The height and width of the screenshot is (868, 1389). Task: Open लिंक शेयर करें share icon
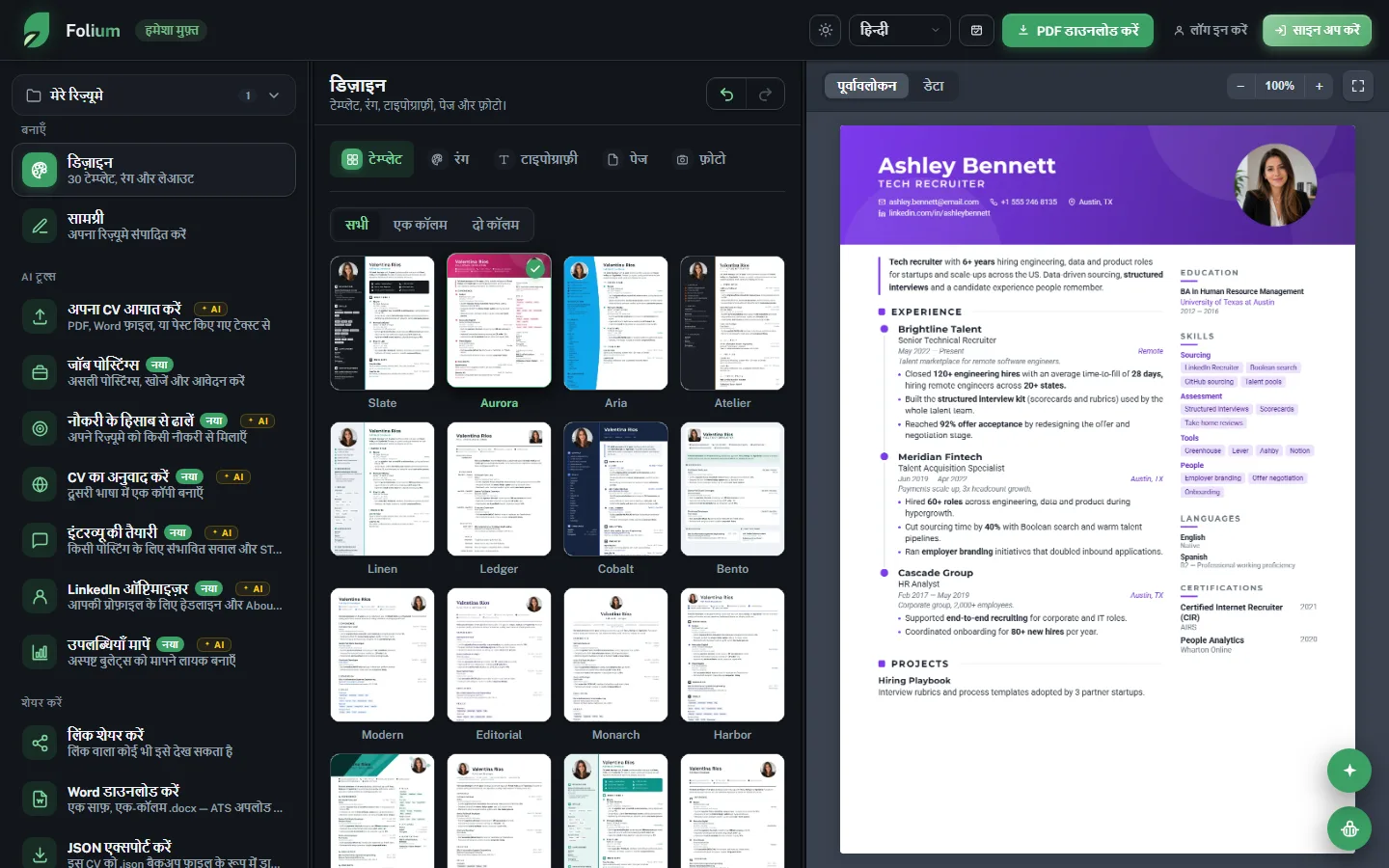(40, 743)
